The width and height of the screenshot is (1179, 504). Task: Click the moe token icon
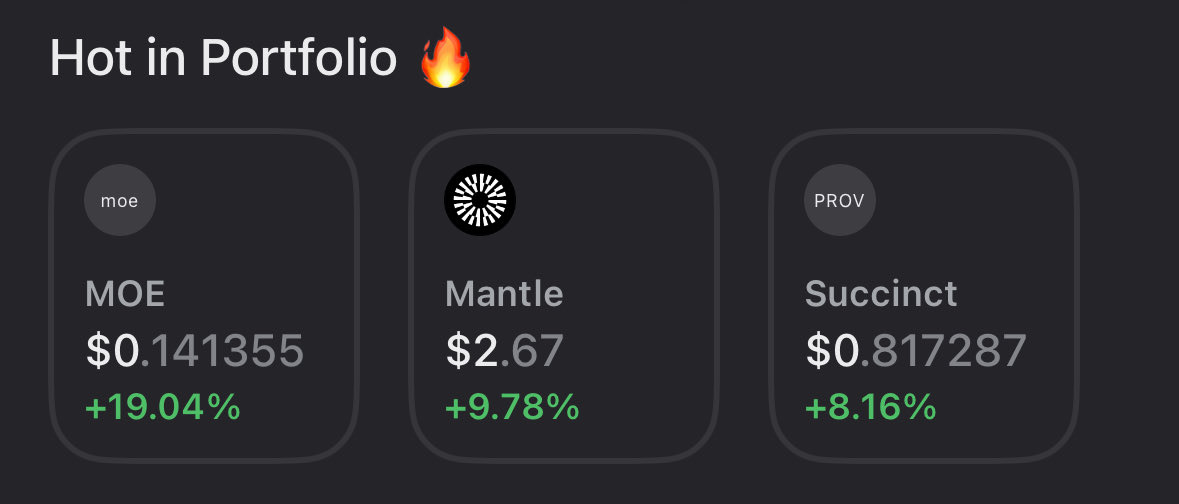120,200
